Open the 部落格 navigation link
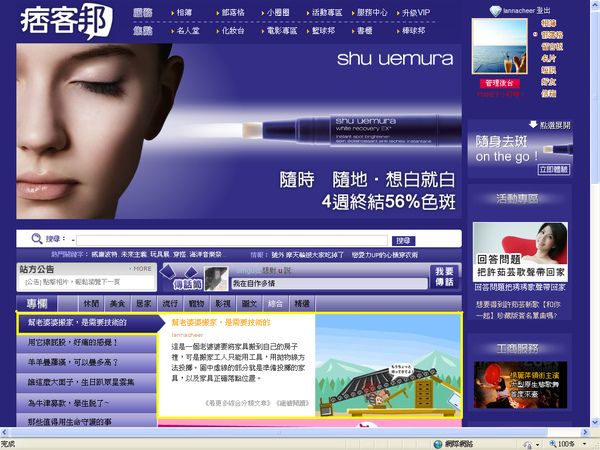 click(x=233, y=13)
